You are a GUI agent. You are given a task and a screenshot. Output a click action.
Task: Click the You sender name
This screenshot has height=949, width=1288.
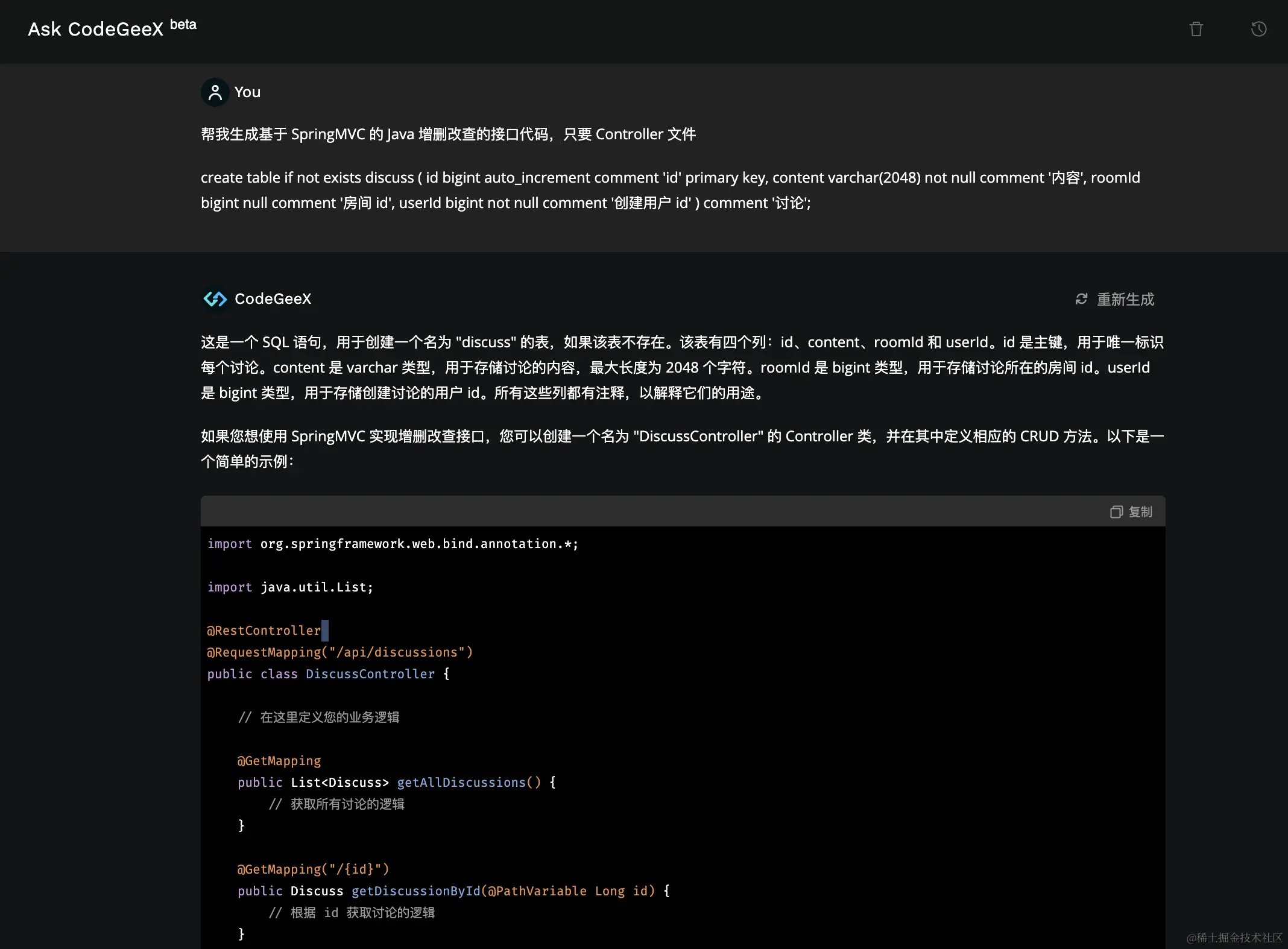247,92
